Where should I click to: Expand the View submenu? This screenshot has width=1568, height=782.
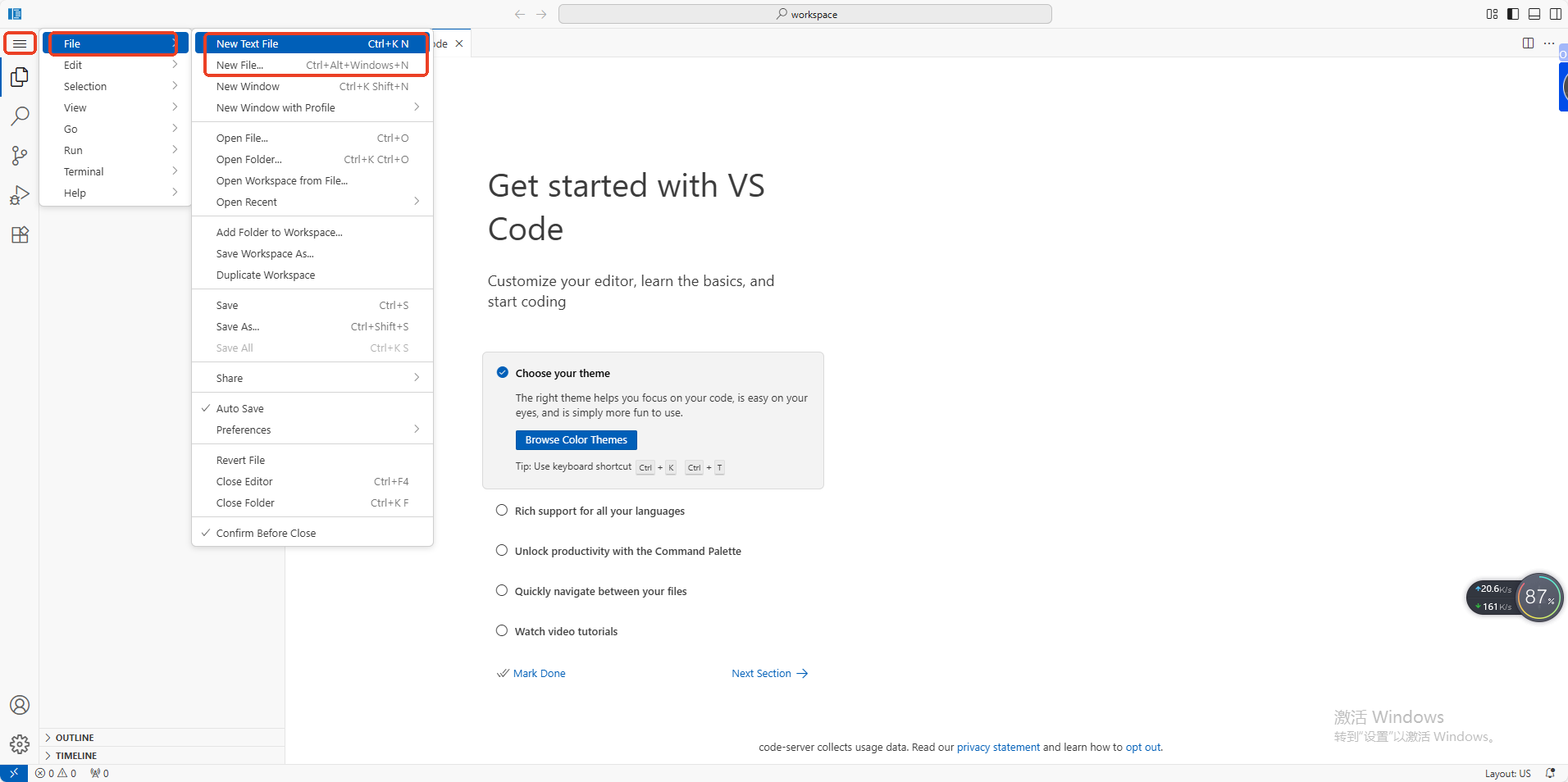(116, 107)
